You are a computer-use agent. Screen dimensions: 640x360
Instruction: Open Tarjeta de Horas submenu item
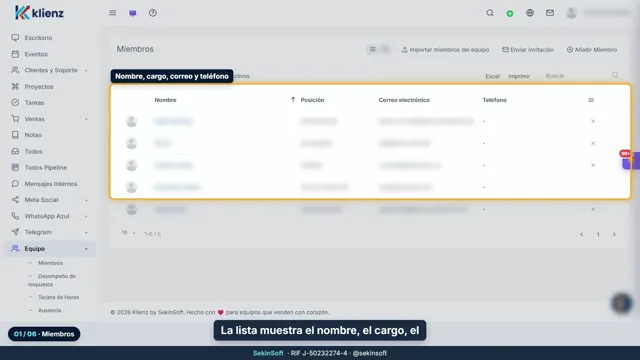58,297
